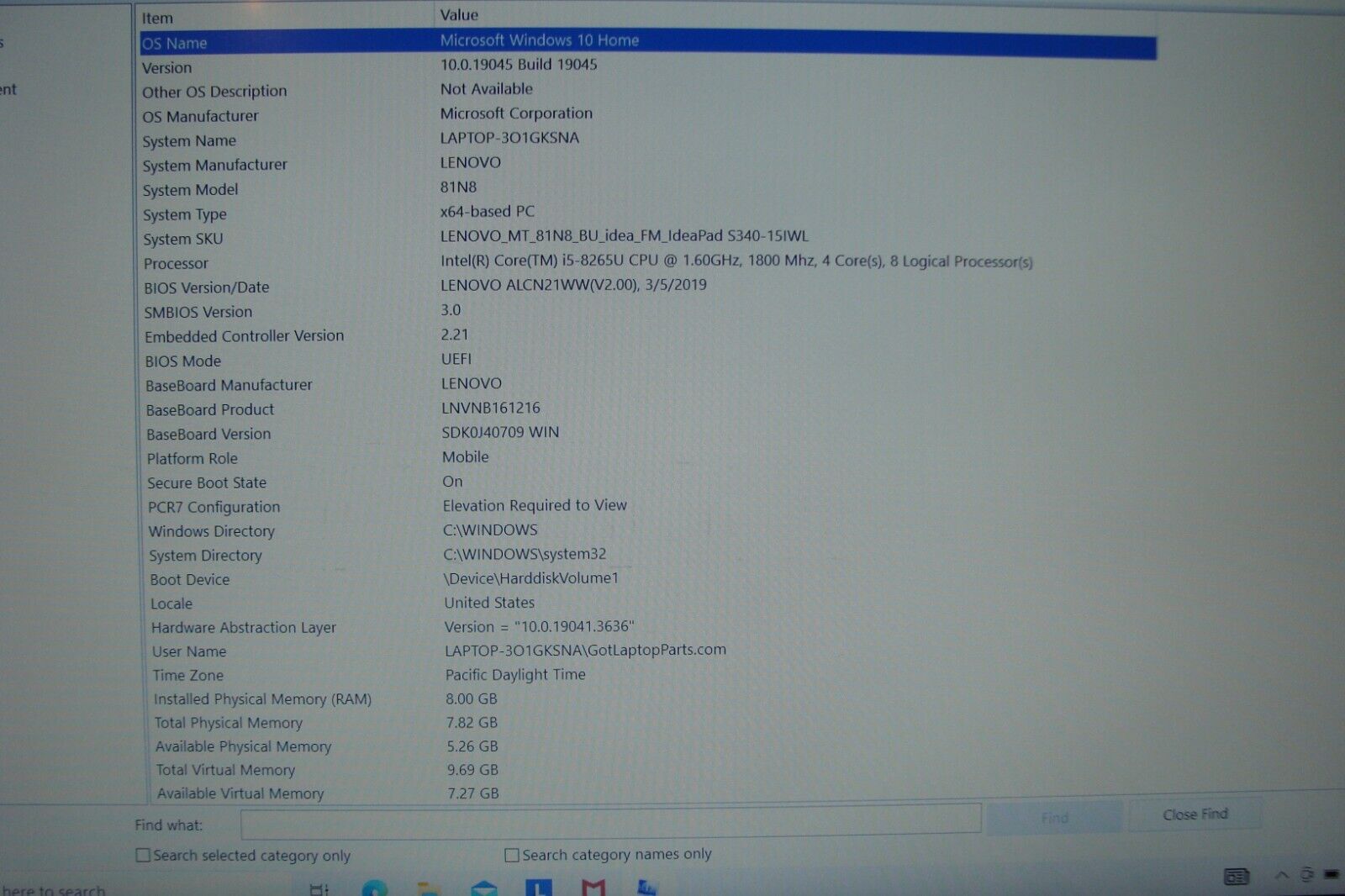Click the Find what input field
1345x896 pixels.
point(610,821)
